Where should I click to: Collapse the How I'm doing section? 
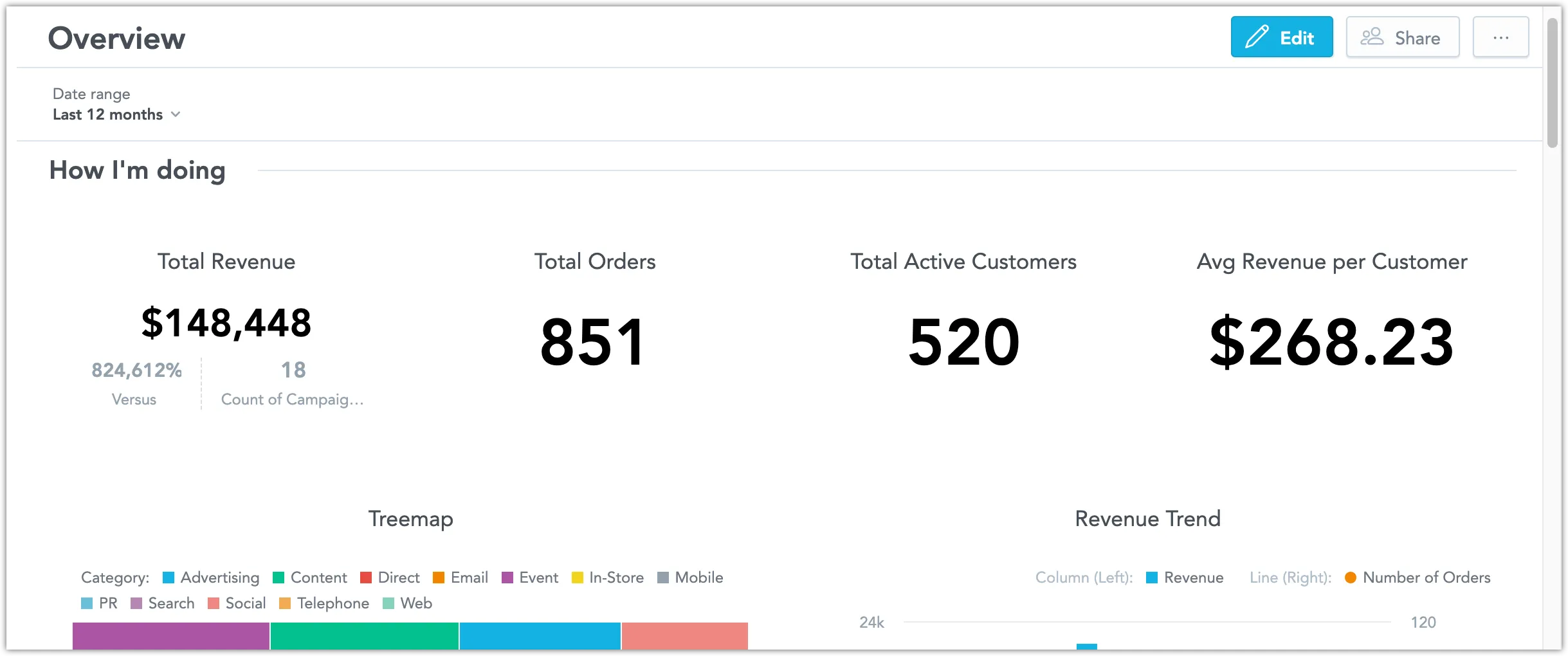tap(137, 170)
